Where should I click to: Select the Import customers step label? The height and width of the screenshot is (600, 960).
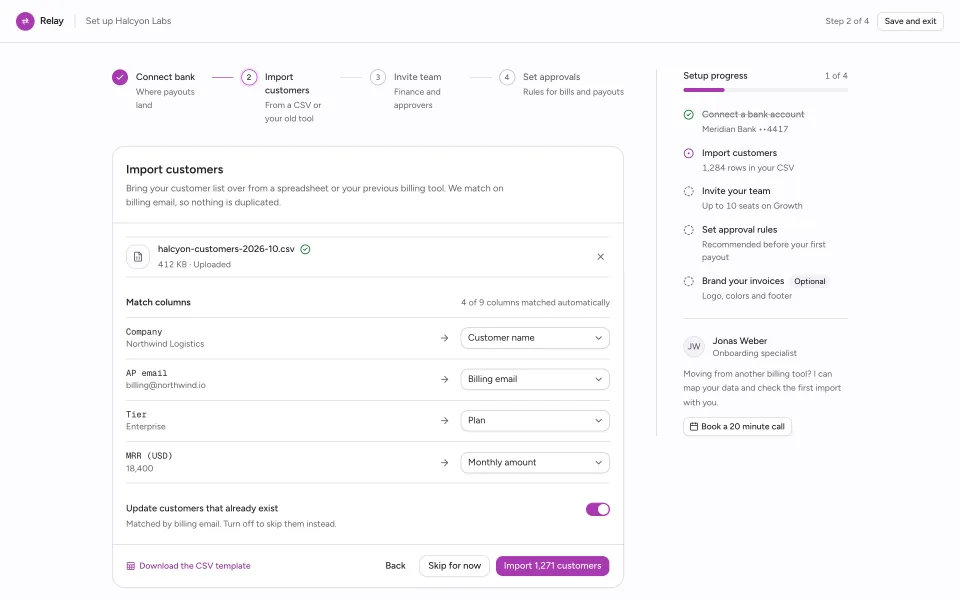[287, 84]
